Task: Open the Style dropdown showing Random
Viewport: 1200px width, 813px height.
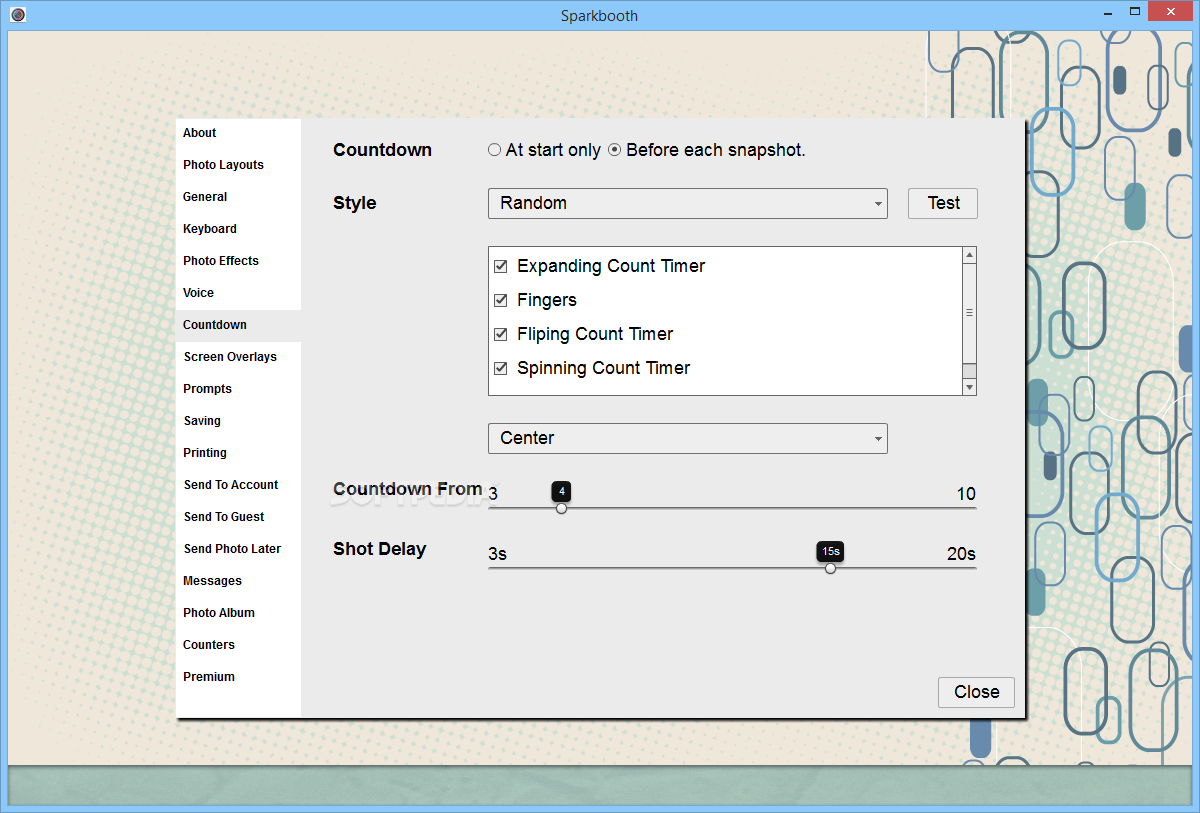Action: point(688,203)
